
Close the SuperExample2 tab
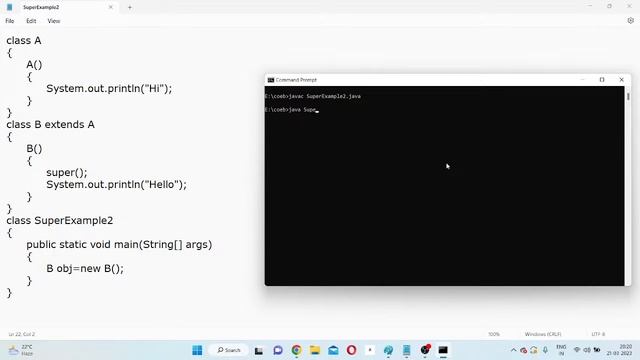[x=111, y=7]
